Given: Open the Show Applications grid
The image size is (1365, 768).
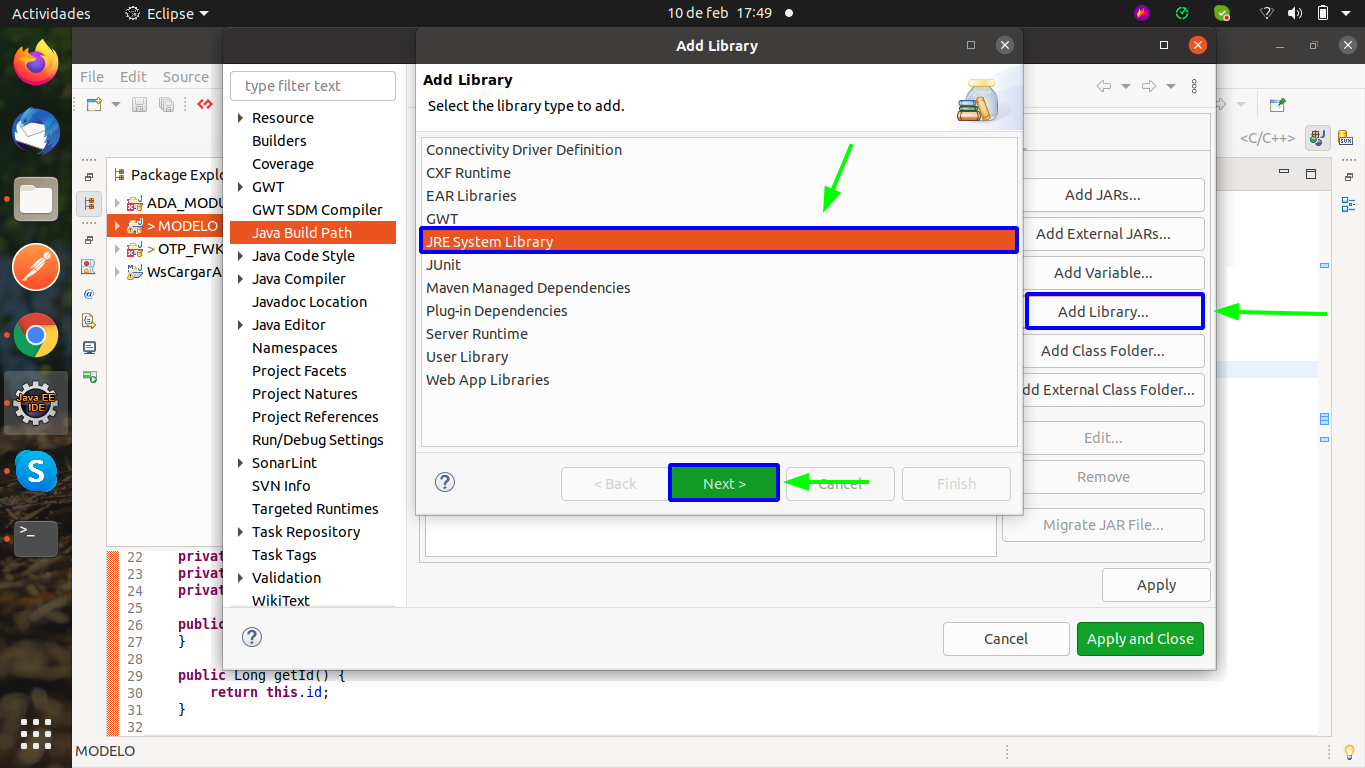Looking at the screenshot, I should tap(36, 733).
